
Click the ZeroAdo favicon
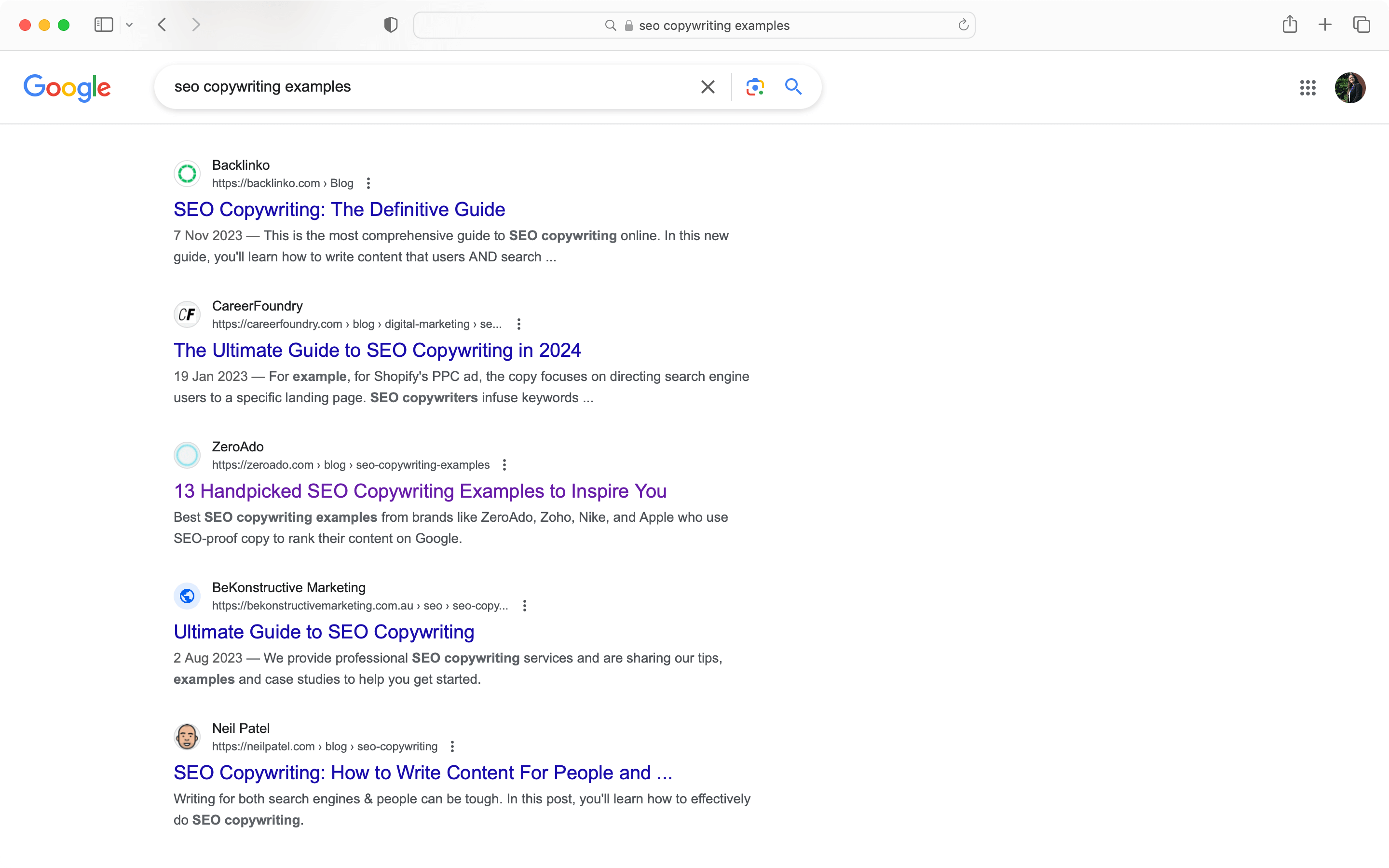click(x=187, y=455)
